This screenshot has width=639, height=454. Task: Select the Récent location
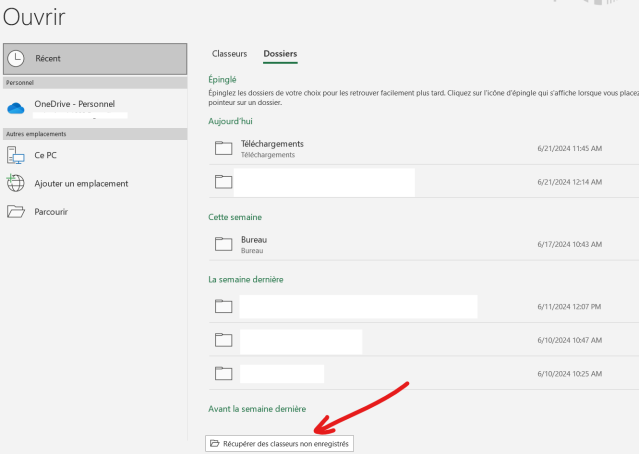(95, 59)
